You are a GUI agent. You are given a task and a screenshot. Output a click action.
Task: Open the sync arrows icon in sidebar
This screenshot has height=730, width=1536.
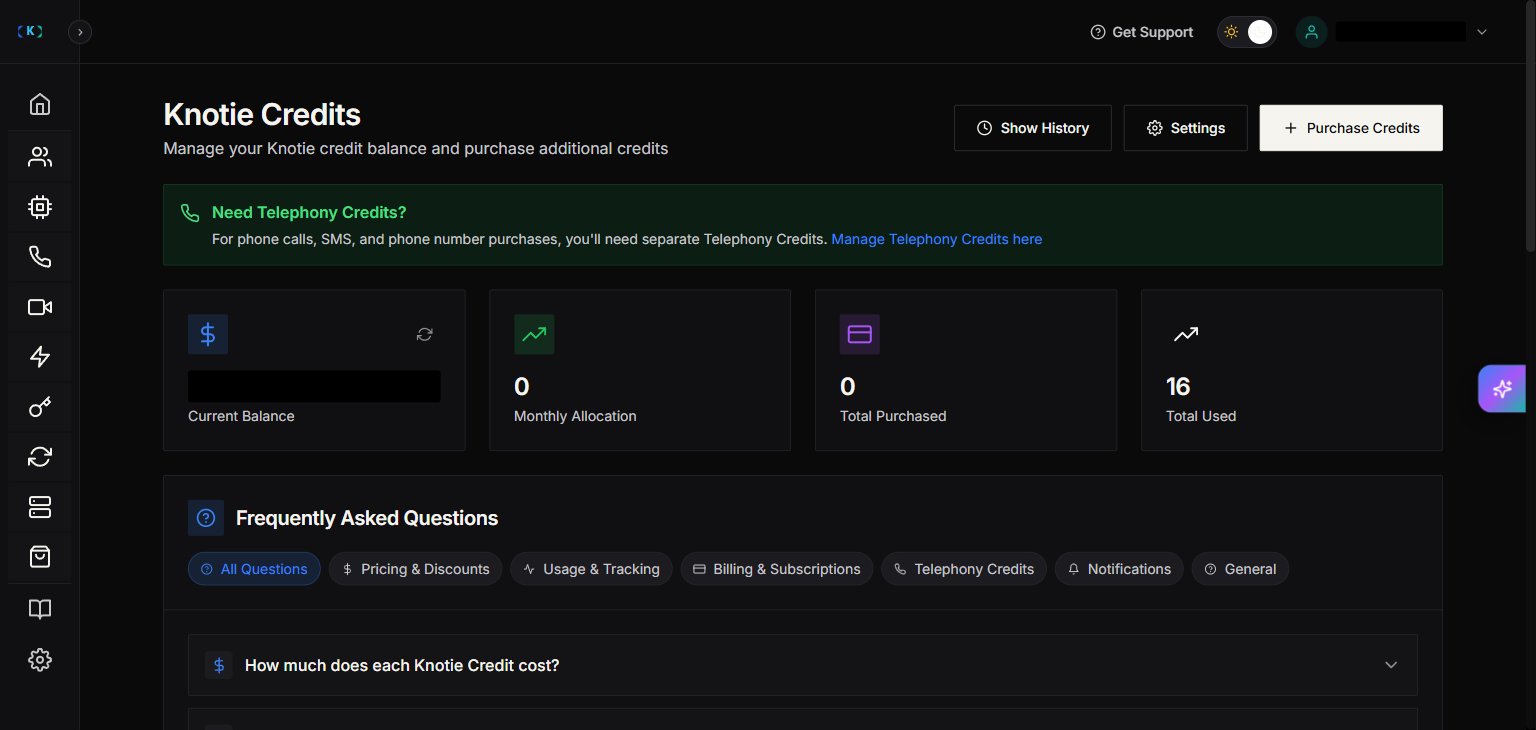[x=39, y=457]
